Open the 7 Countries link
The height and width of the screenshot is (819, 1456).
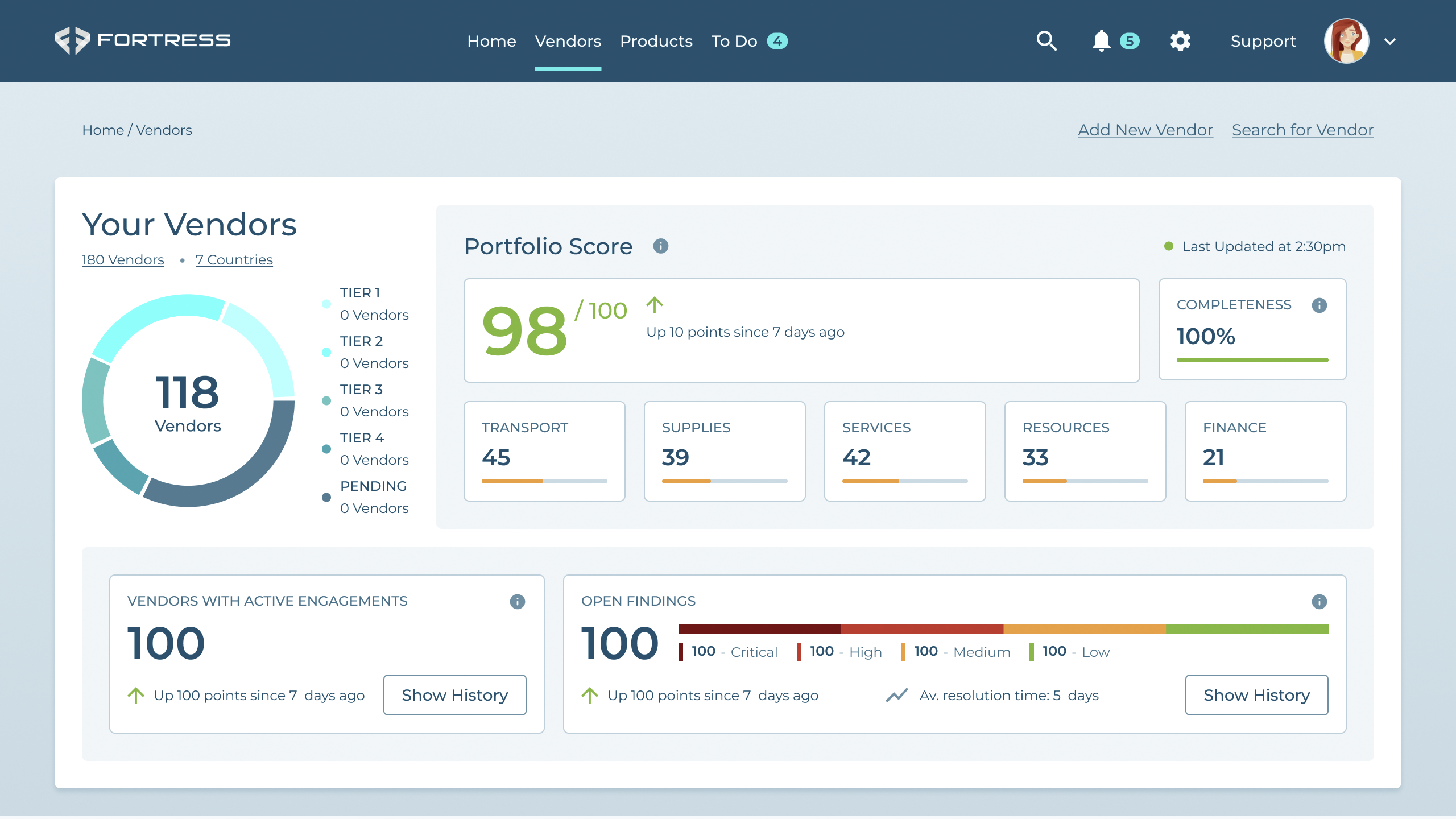point(234,260)
